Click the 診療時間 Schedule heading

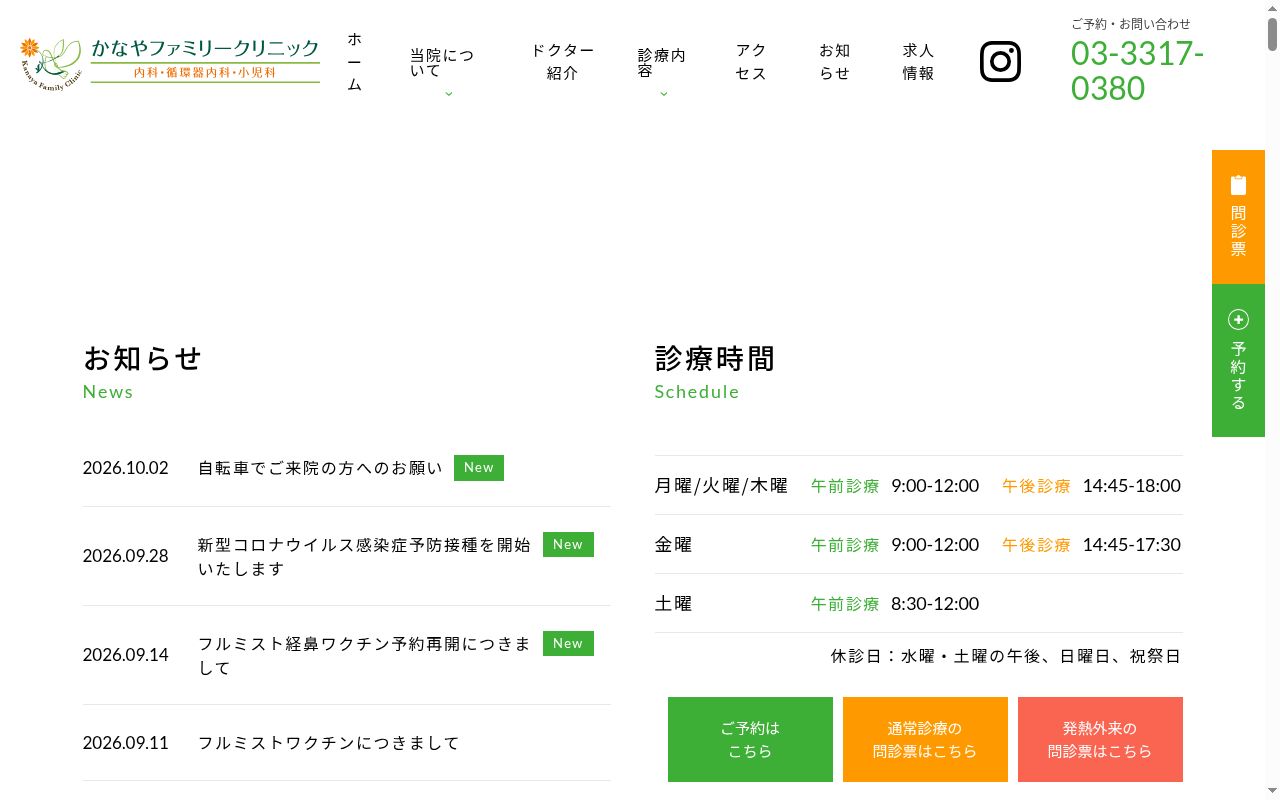tap(715, 372)
